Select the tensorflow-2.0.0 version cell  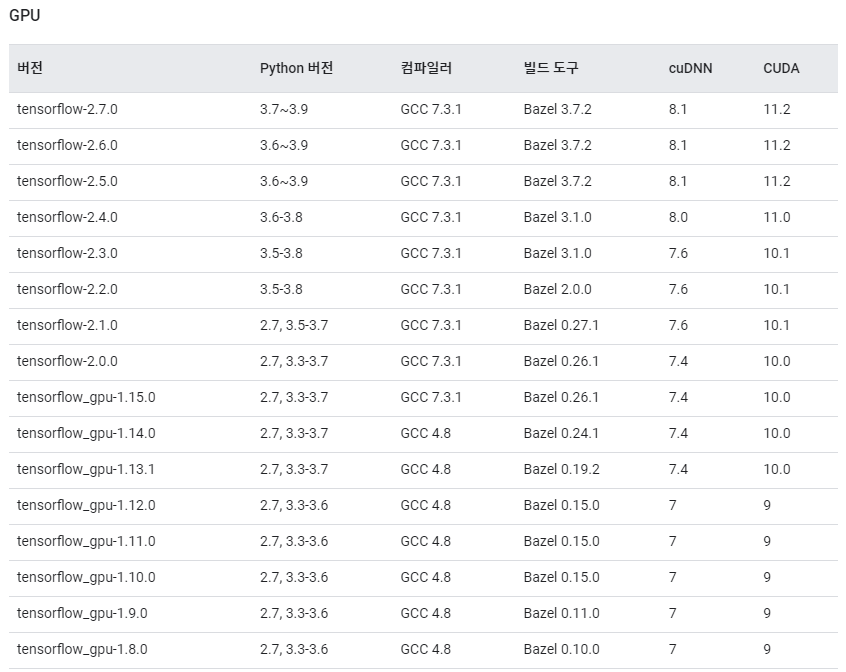click(67, 361)
